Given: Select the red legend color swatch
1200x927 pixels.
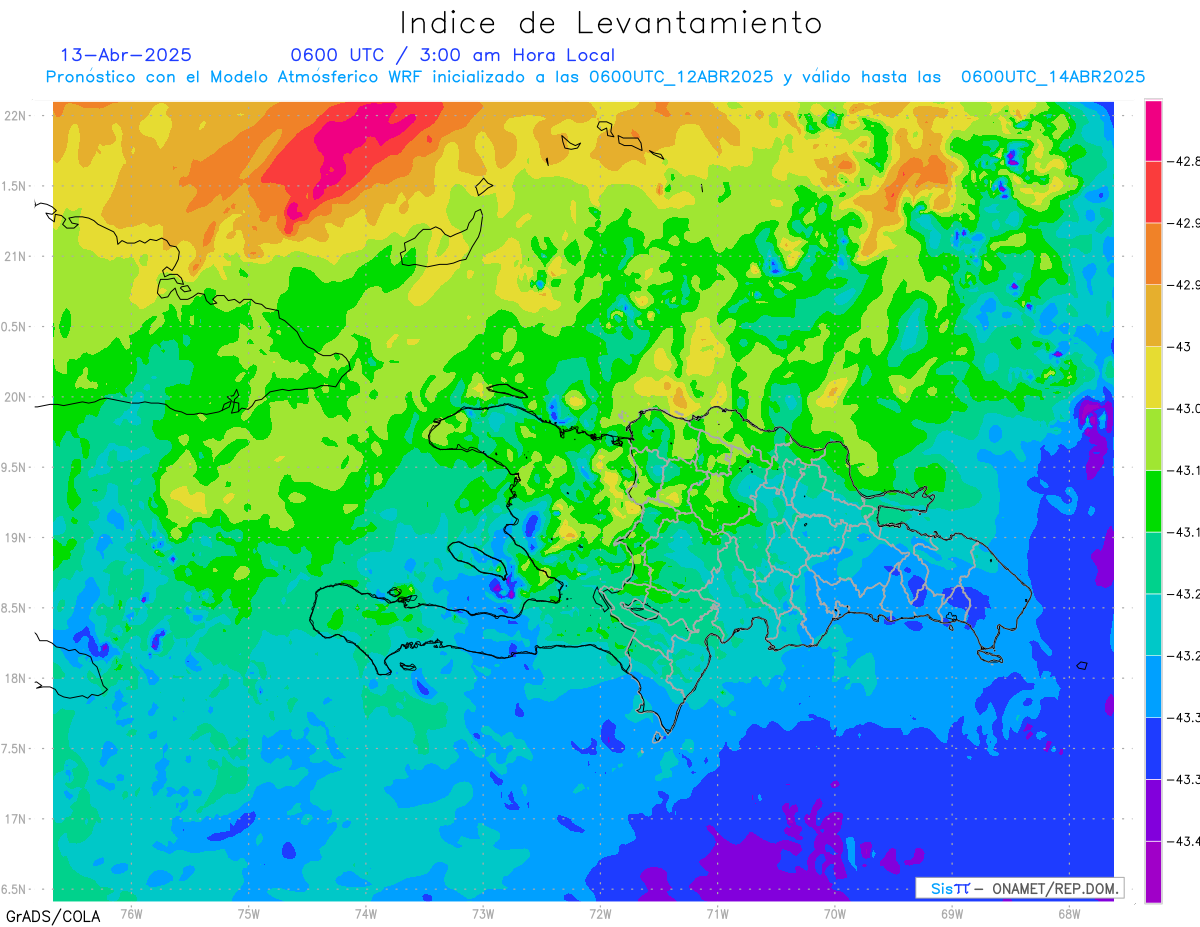Looking at the screenshot, I should (1153, 191).
